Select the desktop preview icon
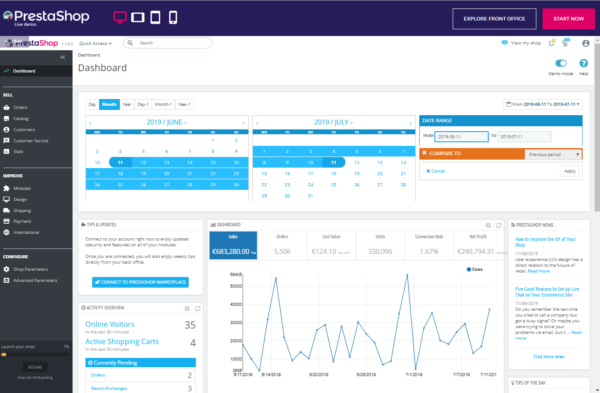This screenshot has width=600, height=393. pyautogui.click(x=120, y=17)
